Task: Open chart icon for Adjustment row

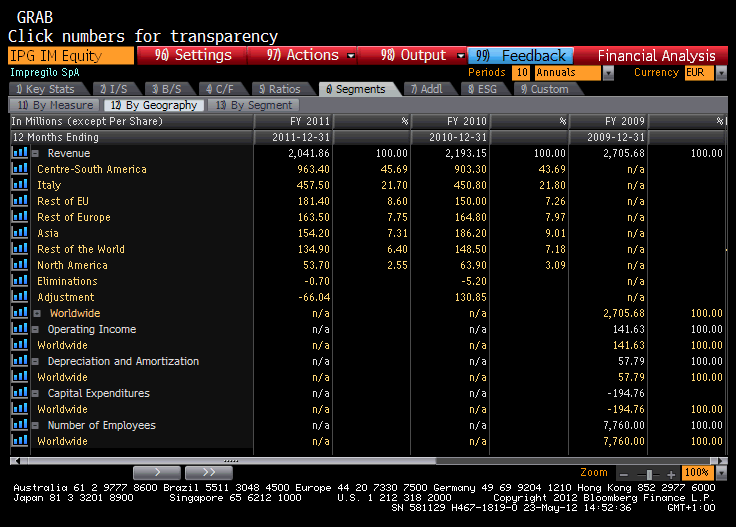Action: click(20, 297)
